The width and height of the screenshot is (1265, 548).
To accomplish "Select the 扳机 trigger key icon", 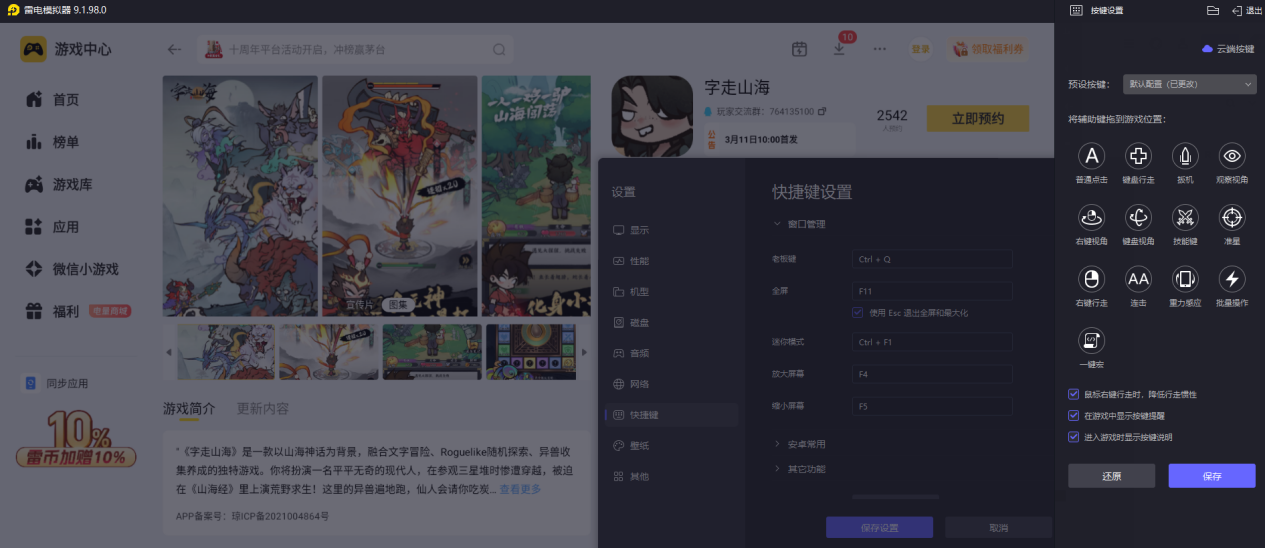I will coord(1185,156).
